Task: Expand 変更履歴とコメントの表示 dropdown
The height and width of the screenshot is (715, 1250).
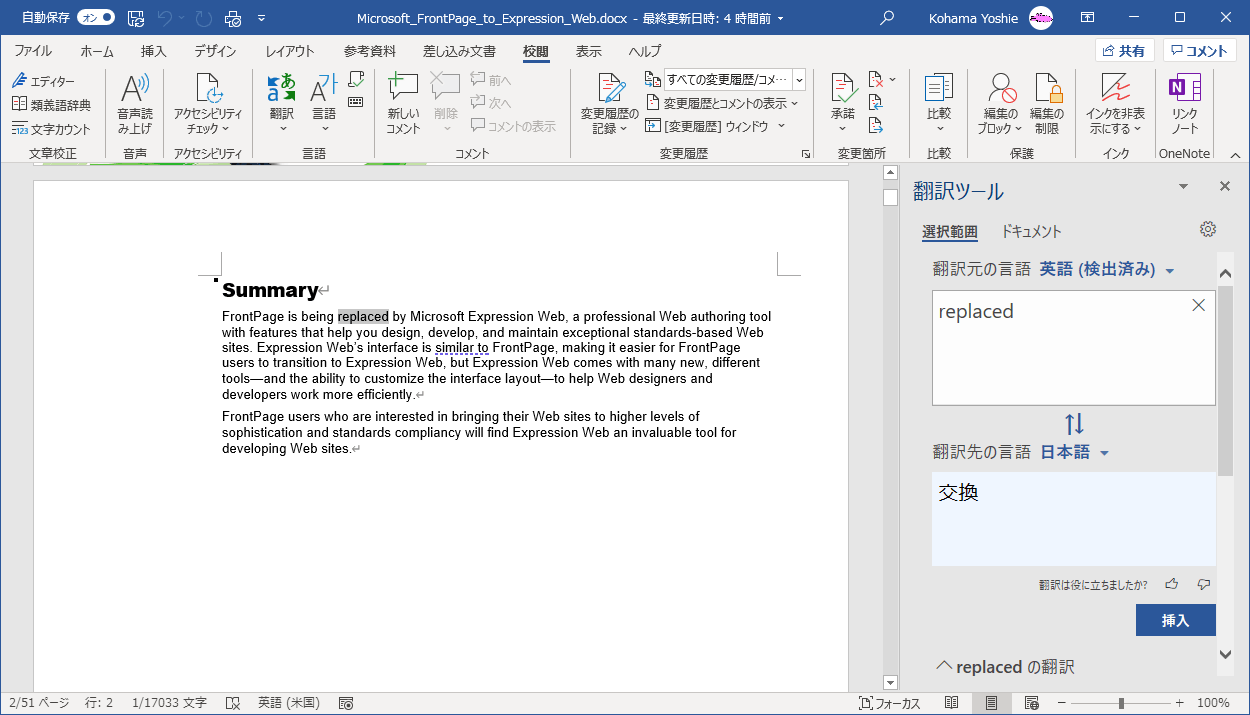Action: [x=723, y=103]
